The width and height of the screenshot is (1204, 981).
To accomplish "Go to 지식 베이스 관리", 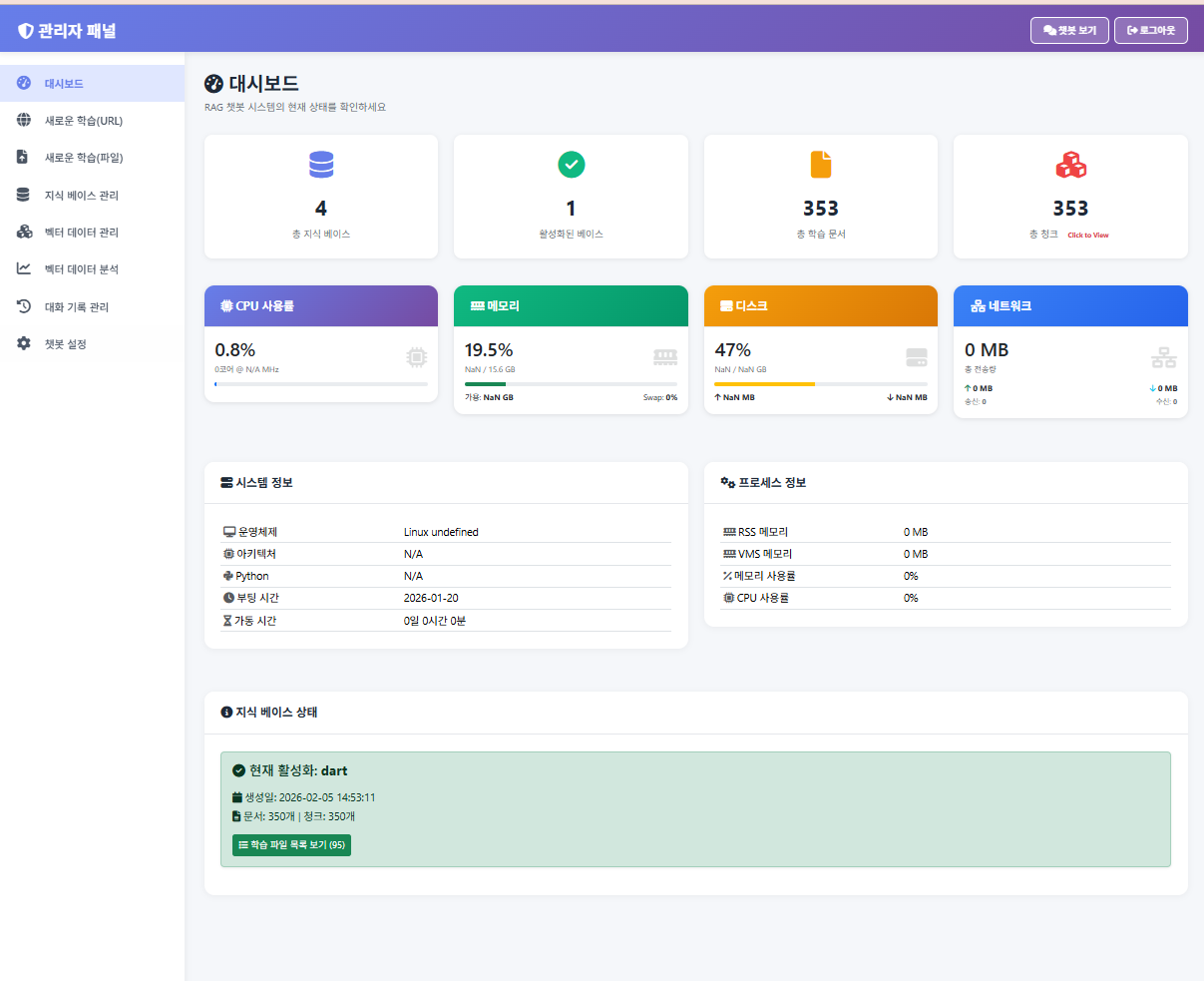I will pyautogui.click(x=92, y=195).
